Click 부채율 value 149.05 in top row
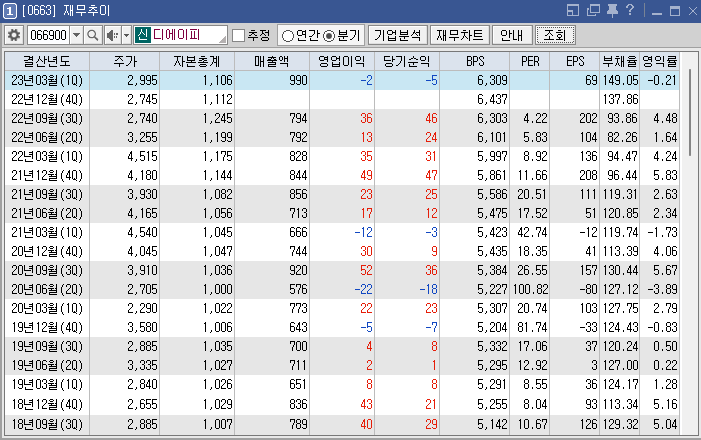The width and height of the screenshot is (701, 440). (621, 80)
